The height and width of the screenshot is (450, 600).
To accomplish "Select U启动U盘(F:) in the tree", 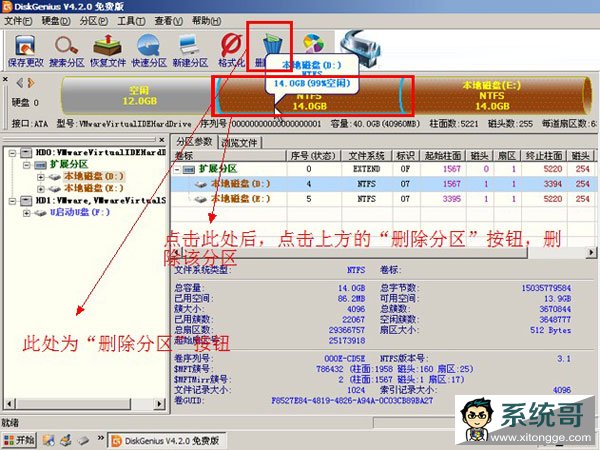I will 80,212.
